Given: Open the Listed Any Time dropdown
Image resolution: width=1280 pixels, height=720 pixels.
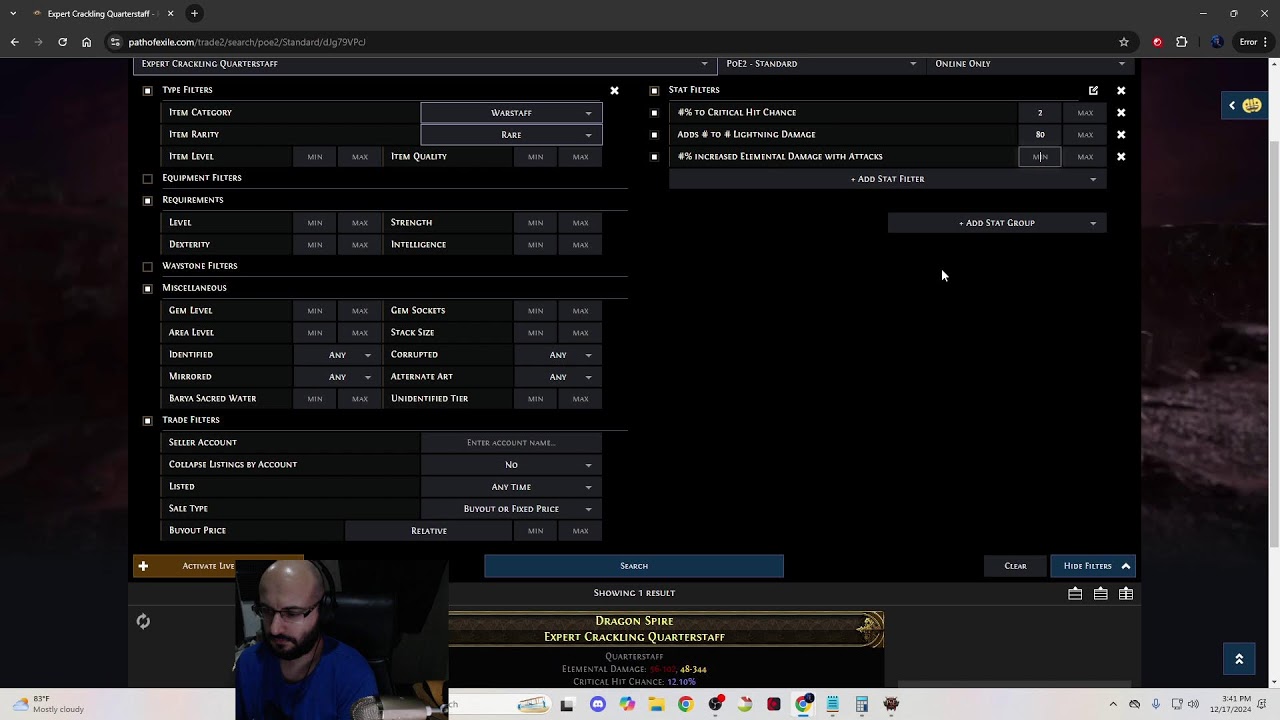Looking at the screenshot, I should click(511, 486).
